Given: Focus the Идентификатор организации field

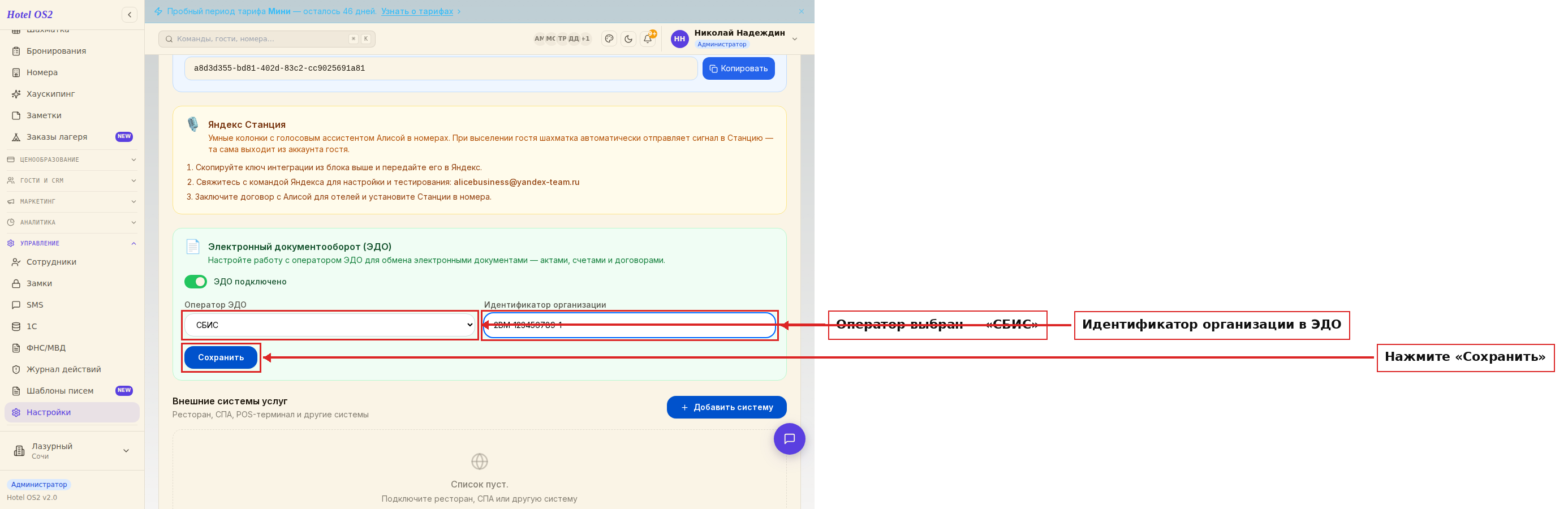Looking at the screenshot, I should [630, 325].
